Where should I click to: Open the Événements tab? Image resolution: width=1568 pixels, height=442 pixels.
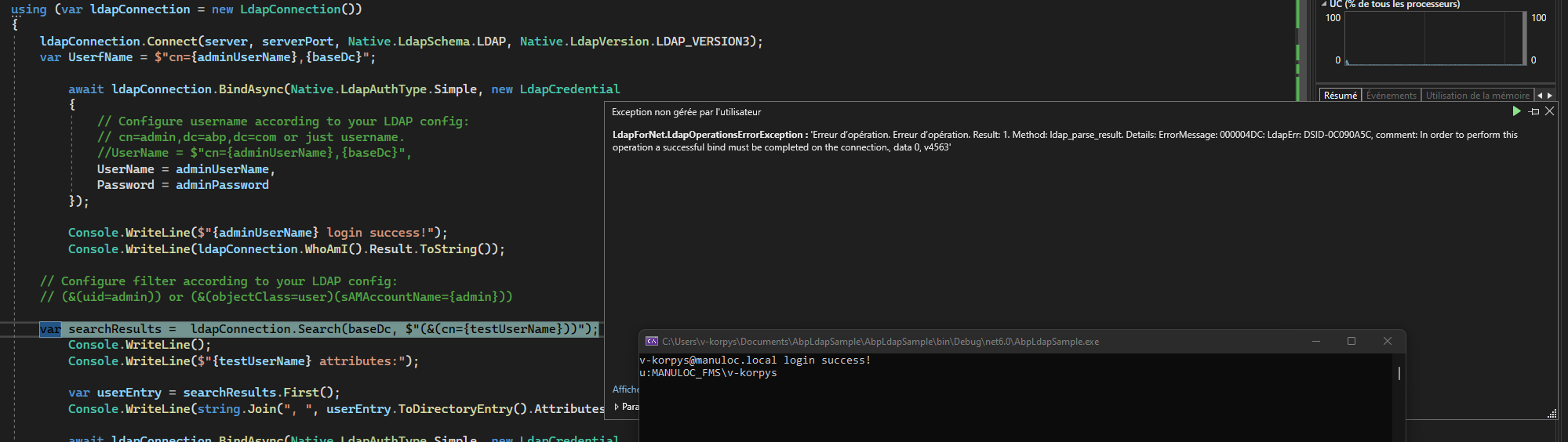pyautogui.click(x=1391, y=96)
